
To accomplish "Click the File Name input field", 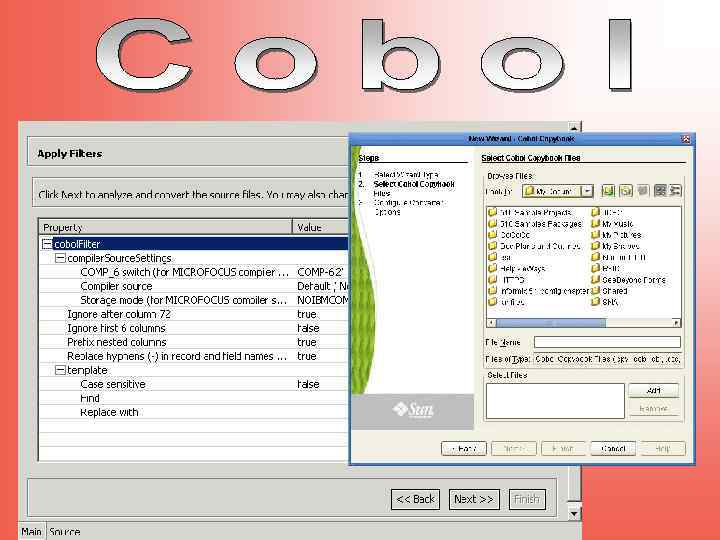I will pyautogui.click(x=607, y=342).
